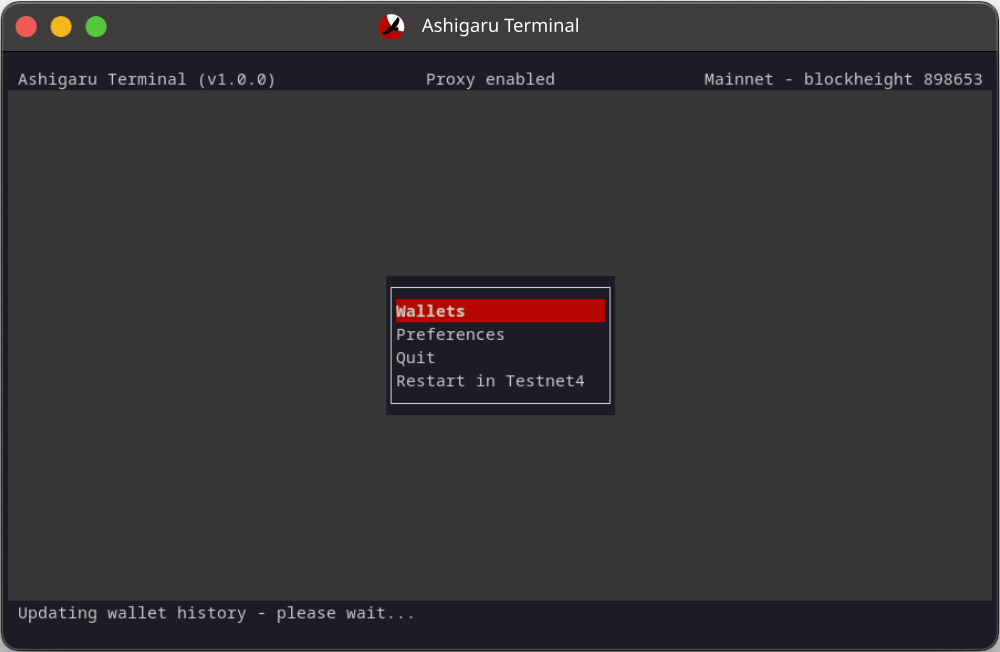The width and height of the screenshot is (1000, 652).
Task: Click the "Testnet4" word in the menu
Action: pos(545,381)
